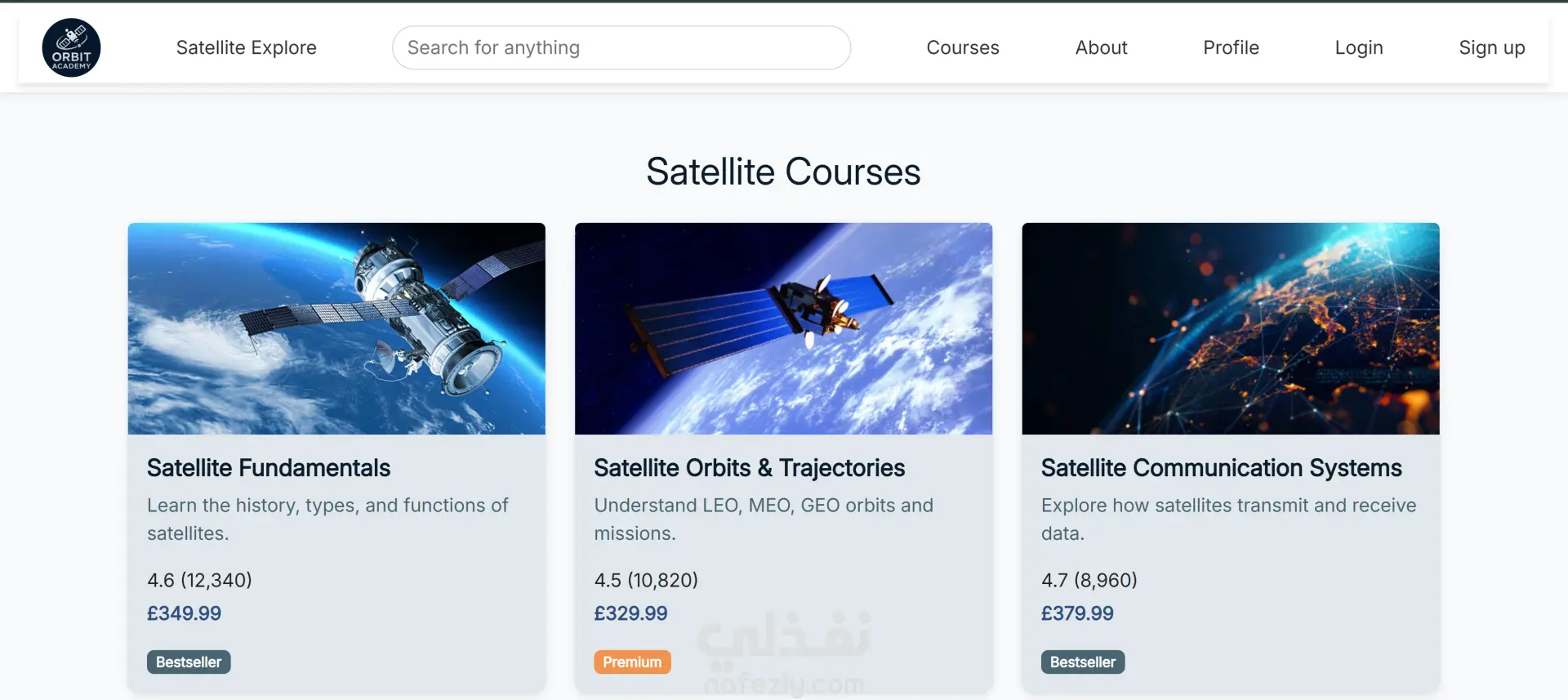
Task: Select the Satellite Communication Systems title
Action: 1221,468
